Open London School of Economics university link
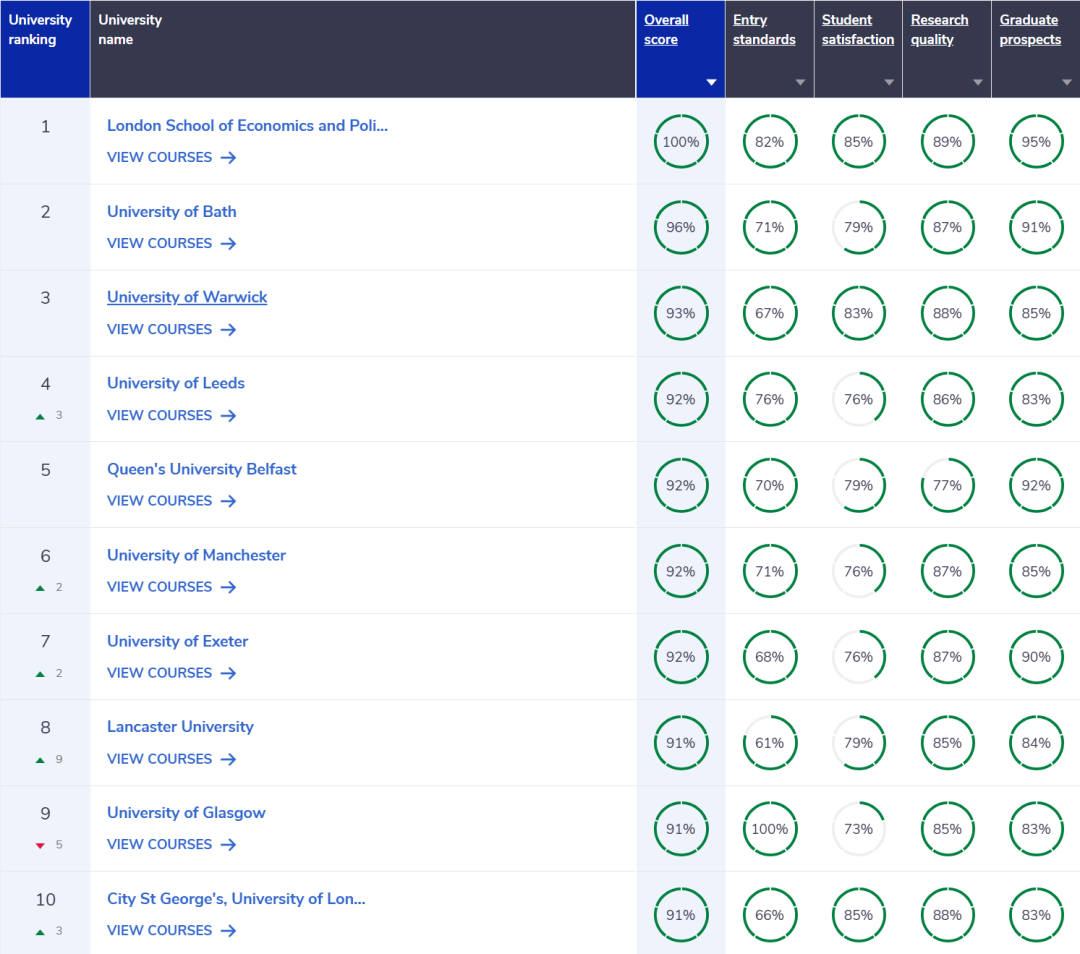This screenshot has width=1080, height=954. point(247,125)
